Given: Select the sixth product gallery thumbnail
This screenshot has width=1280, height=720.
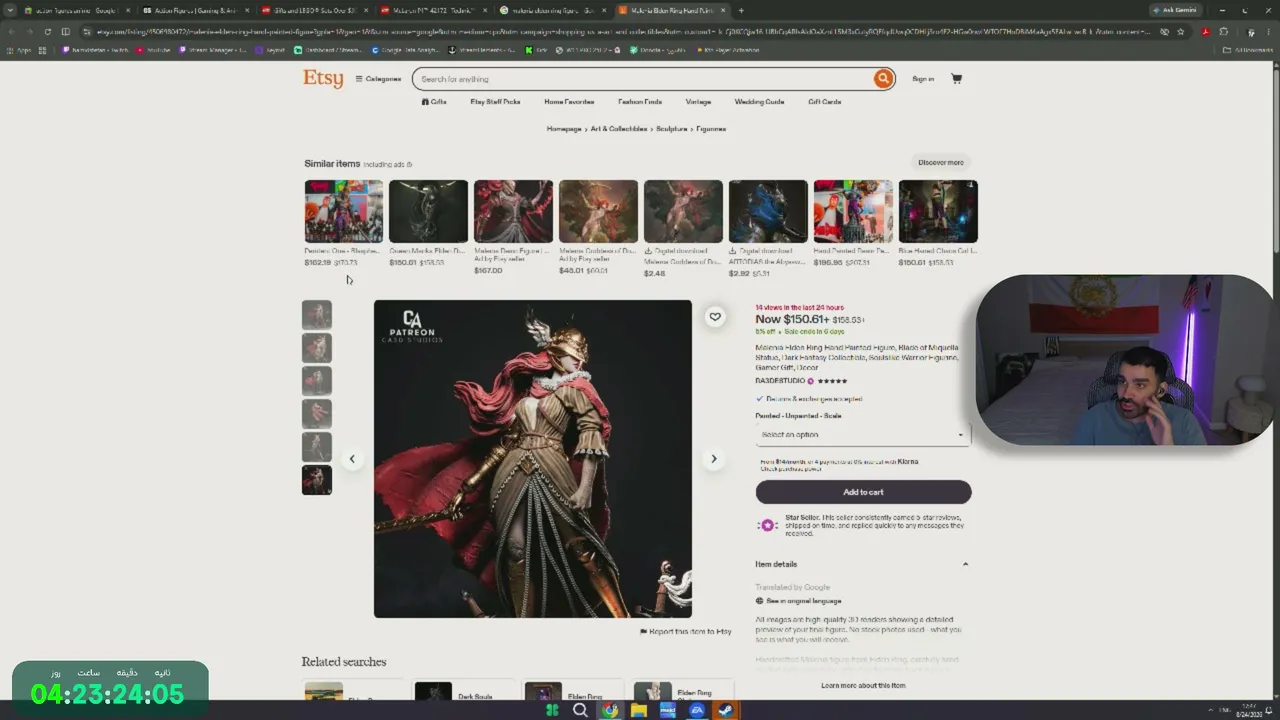Looking at the screenshot, I should pyautogui.click(x=317, y=480).
